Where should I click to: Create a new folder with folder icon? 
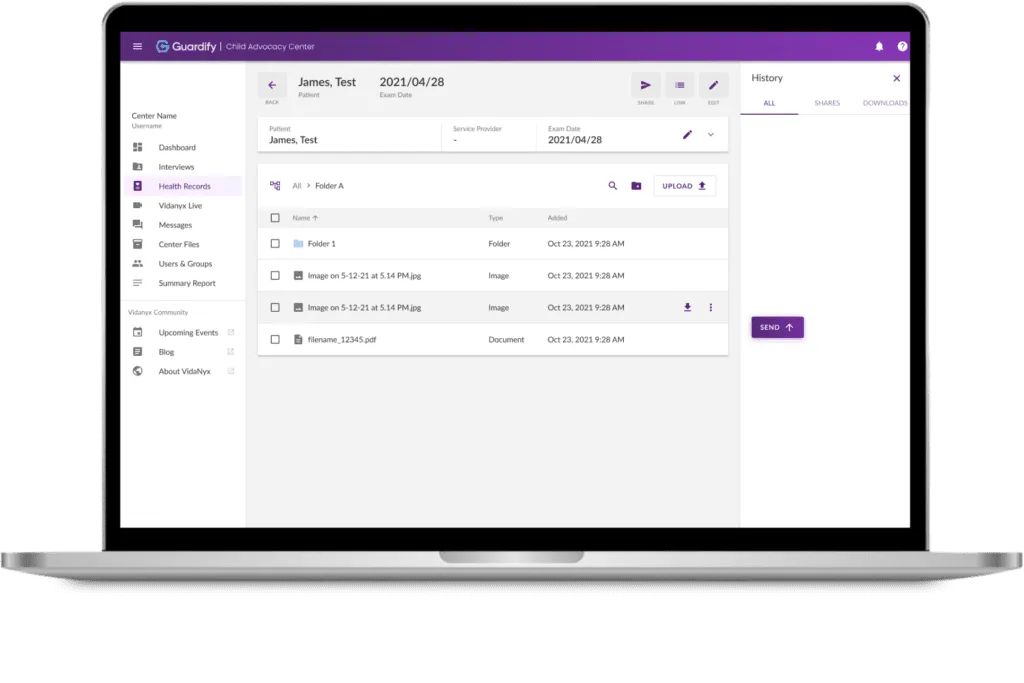tap(636, 186)
